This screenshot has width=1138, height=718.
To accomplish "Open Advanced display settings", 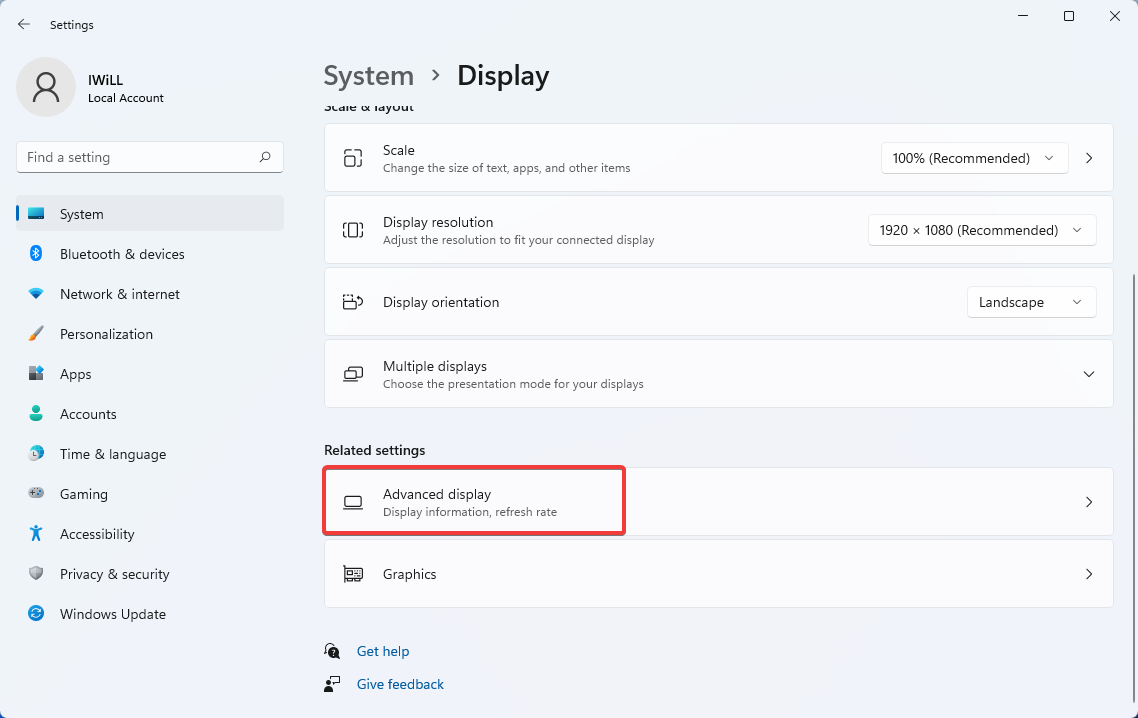I will point(473,501).
